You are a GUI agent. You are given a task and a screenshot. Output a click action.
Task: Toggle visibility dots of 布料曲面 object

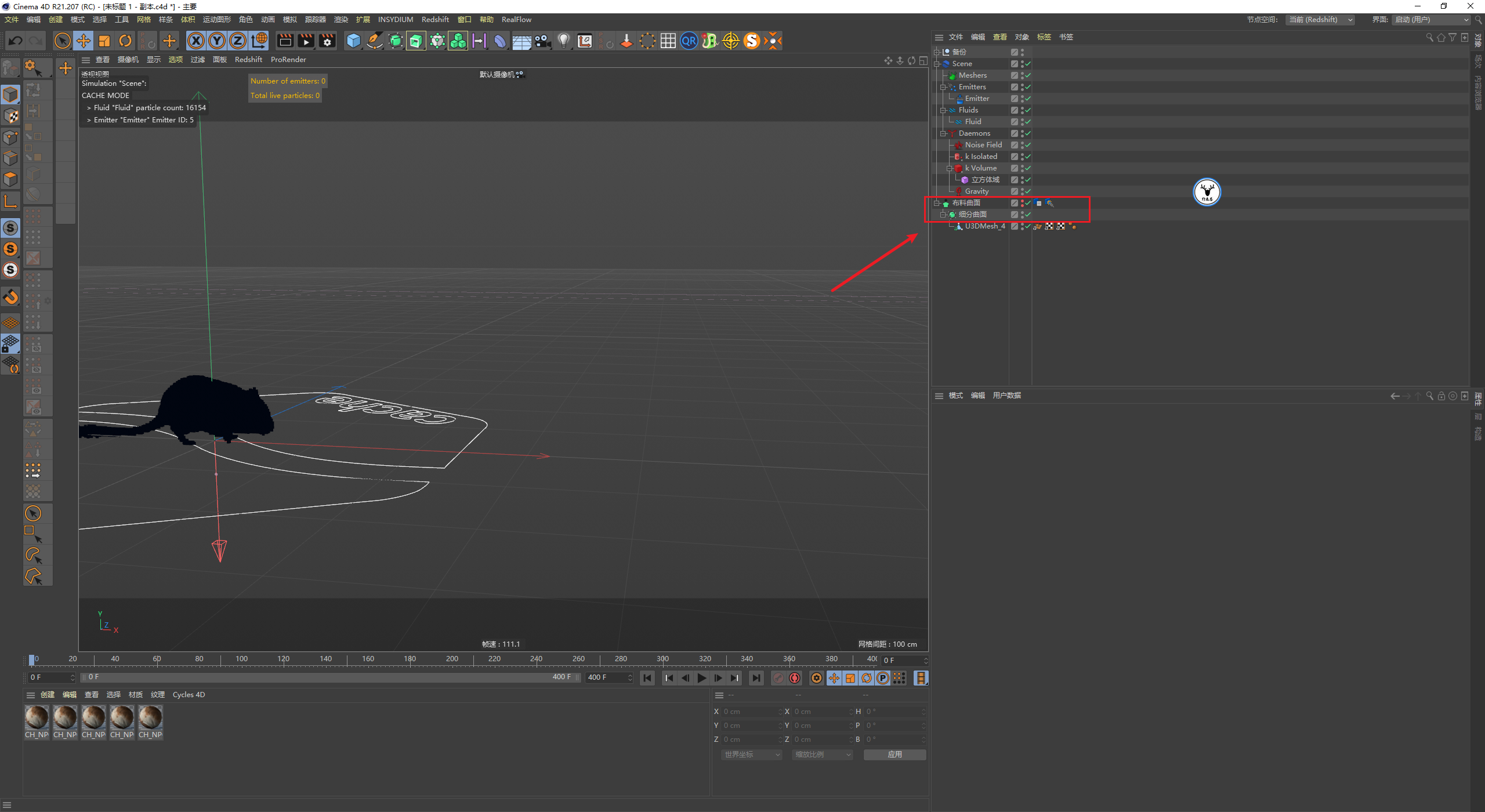(x=1022, y=203)
